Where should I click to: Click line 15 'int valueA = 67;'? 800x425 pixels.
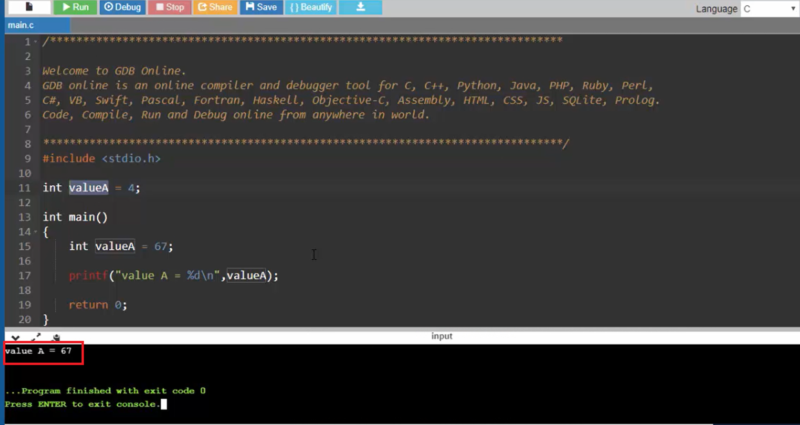(121, 246)
